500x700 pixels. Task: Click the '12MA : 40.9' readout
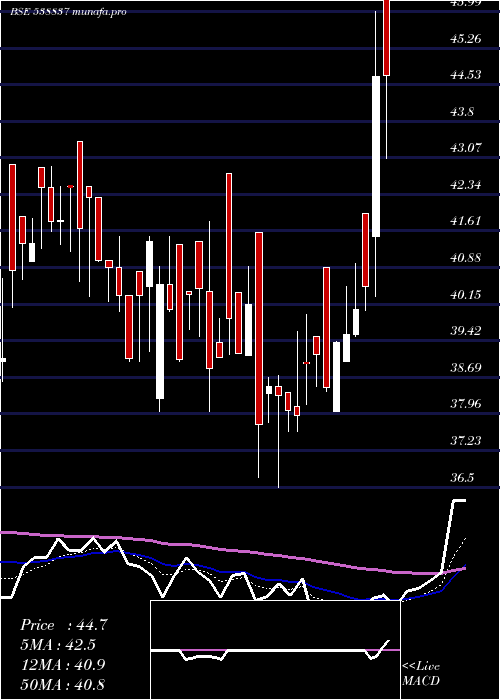pyautogui.click(x=63, y=665)
